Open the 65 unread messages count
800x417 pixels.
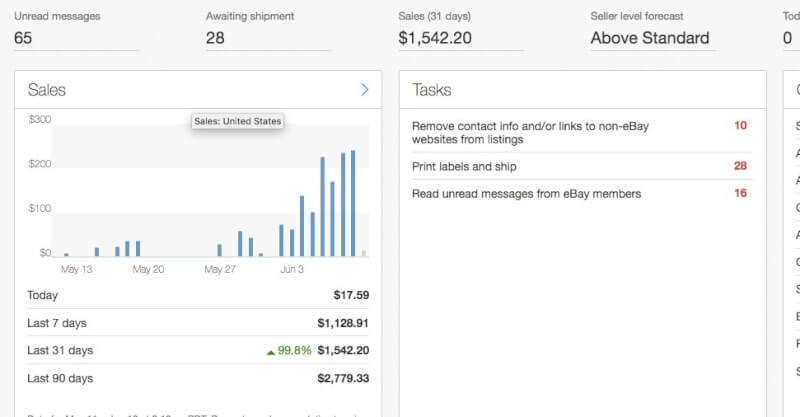[x=24, y=38]
